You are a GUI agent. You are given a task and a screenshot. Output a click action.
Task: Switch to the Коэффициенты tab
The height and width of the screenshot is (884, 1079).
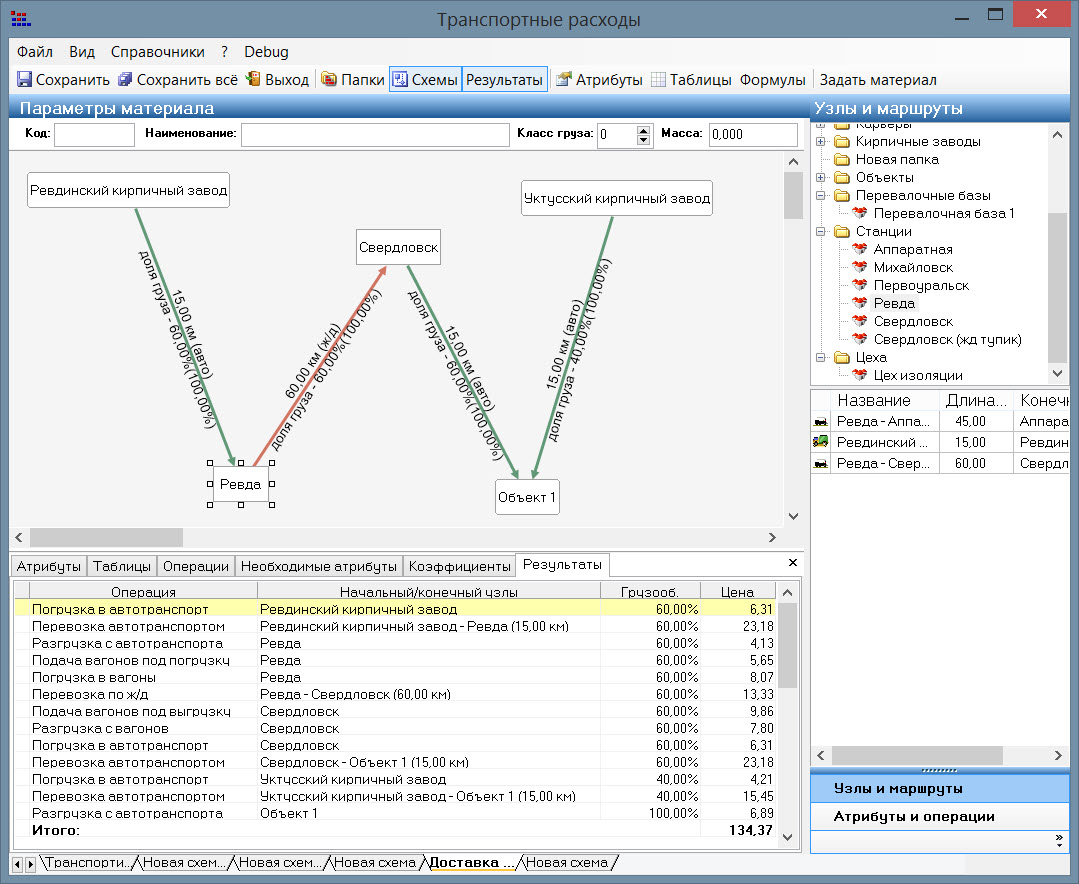(x=460, y=566)
